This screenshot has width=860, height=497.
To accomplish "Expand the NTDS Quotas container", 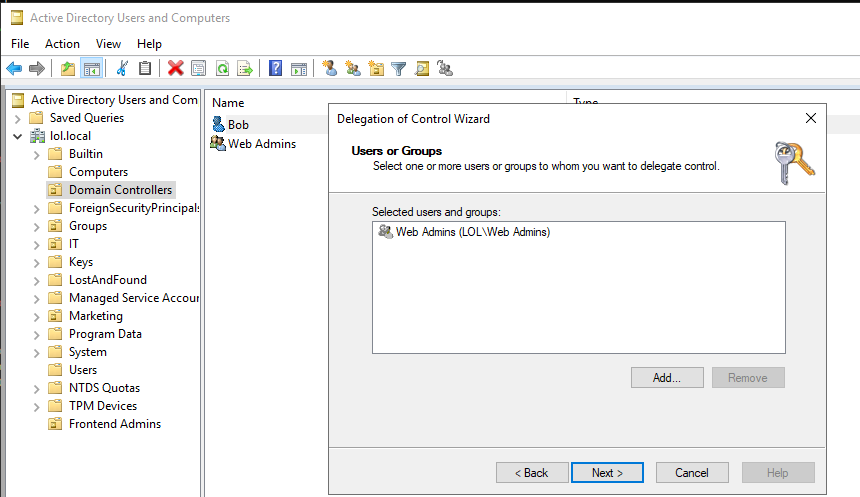I will tap(36, 389).
